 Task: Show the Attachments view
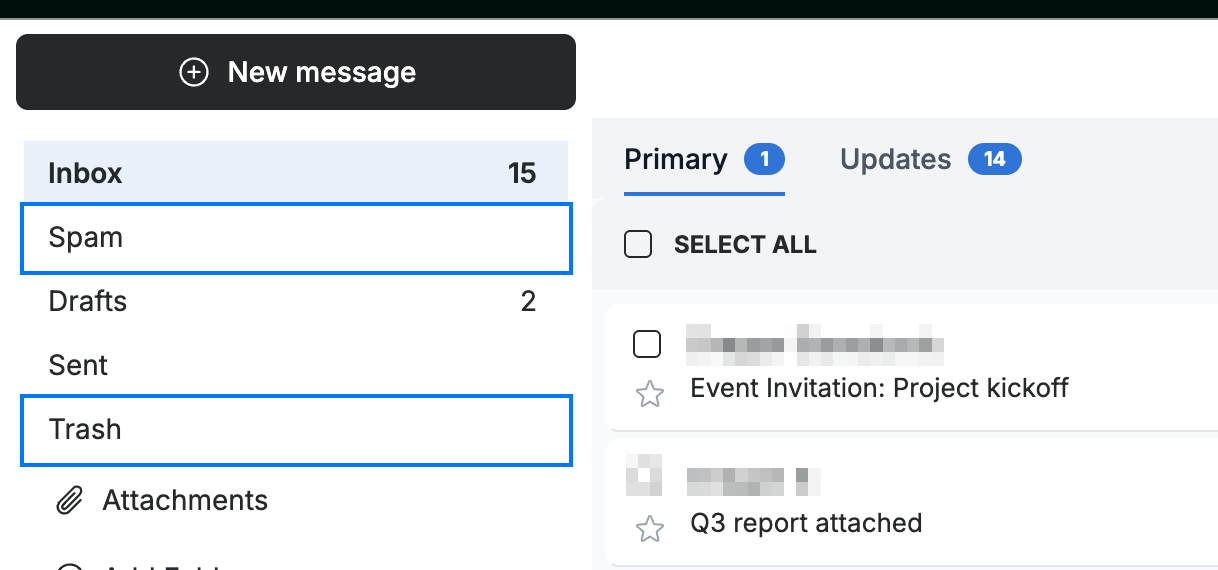pos(185,500)
